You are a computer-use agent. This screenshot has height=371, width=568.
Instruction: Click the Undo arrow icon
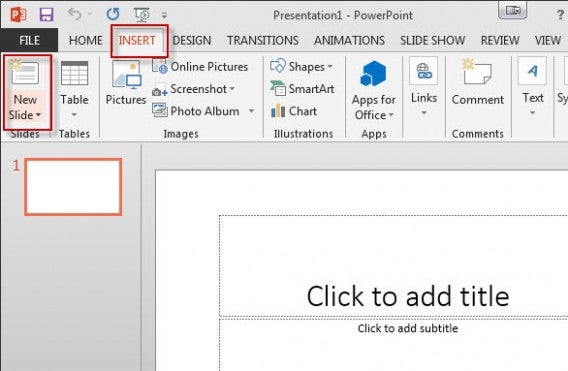(75, 14)
